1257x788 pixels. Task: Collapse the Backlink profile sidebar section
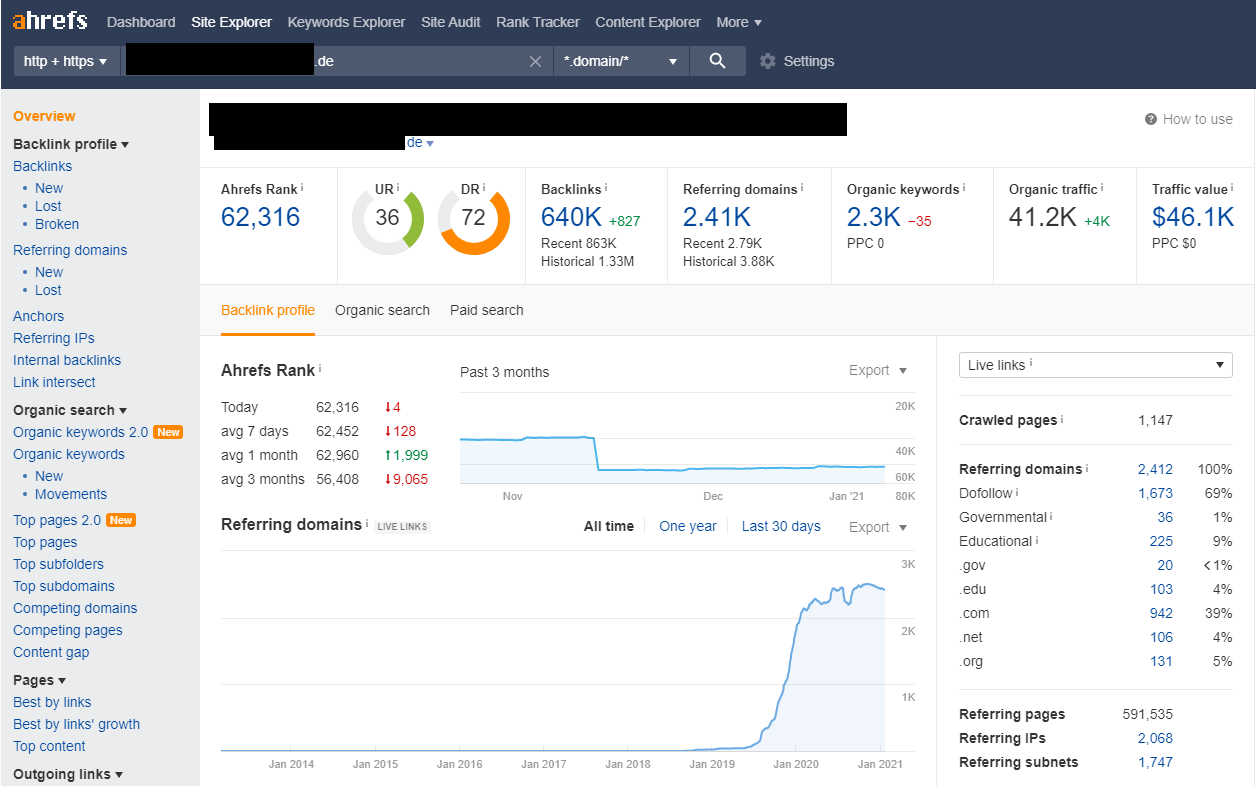coord(71,144)
